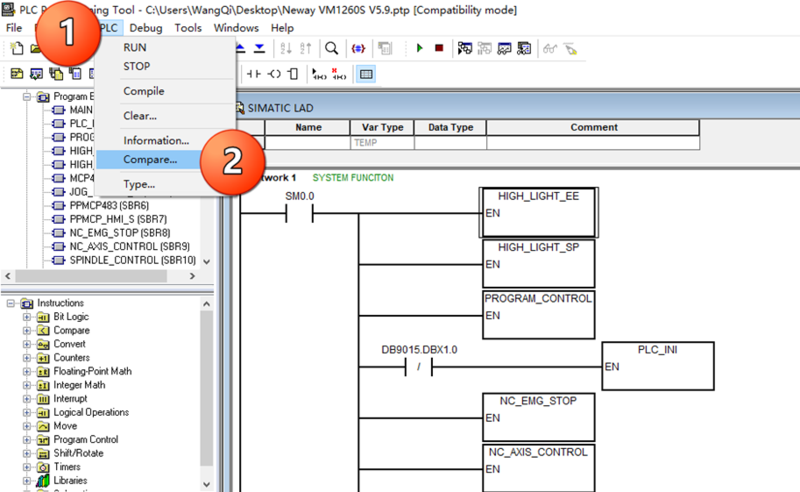The image size is (800, 492).
Task: Click the Name cell in the variable table
Action: (x=308, y=143)
